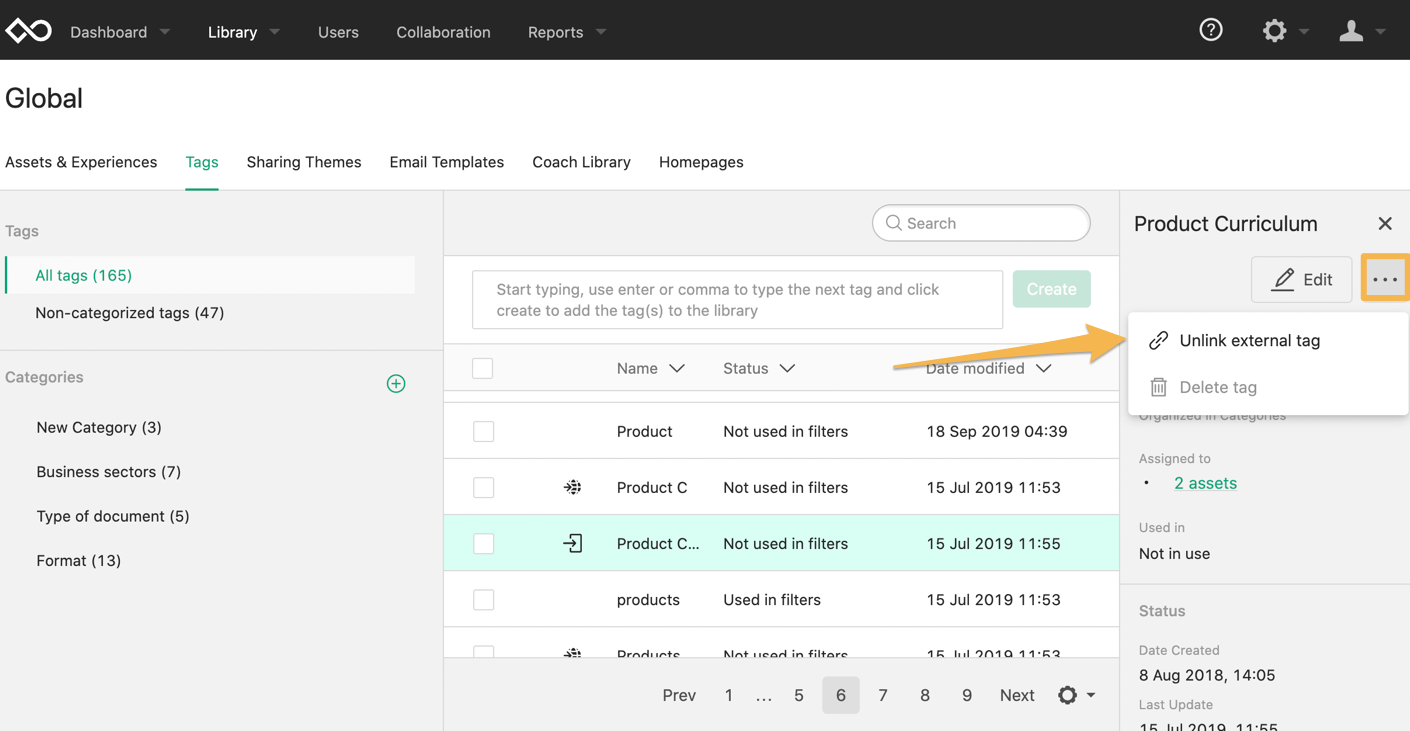
Task: Click the import icon on Product C... row
Action: point(573,543)
